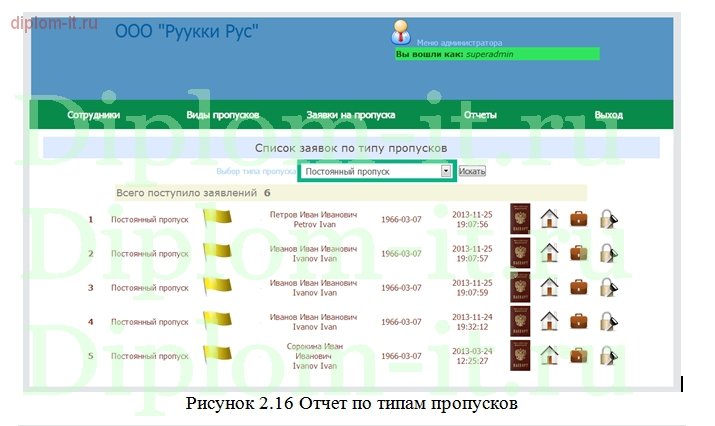Open the Отчеты menu

(x=480, y=115)
